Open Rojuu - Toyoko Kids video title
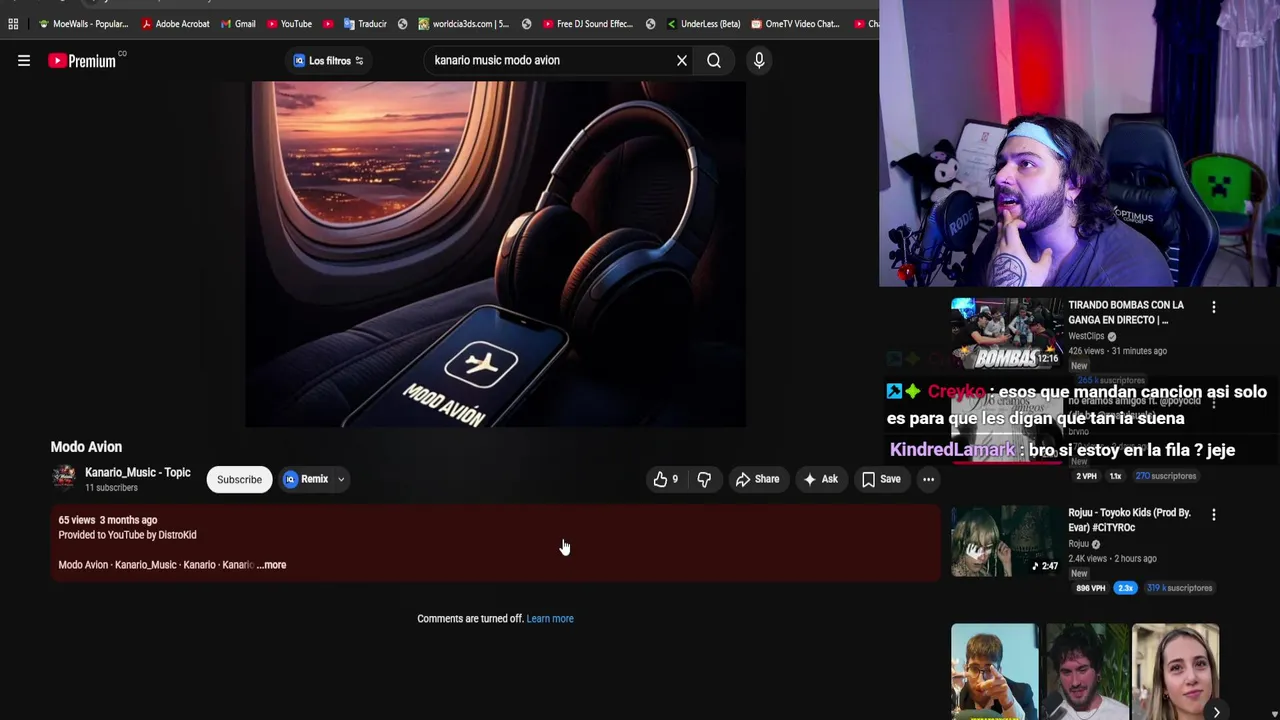The width and height of the screenshot is (1280, 720). 1130,520
